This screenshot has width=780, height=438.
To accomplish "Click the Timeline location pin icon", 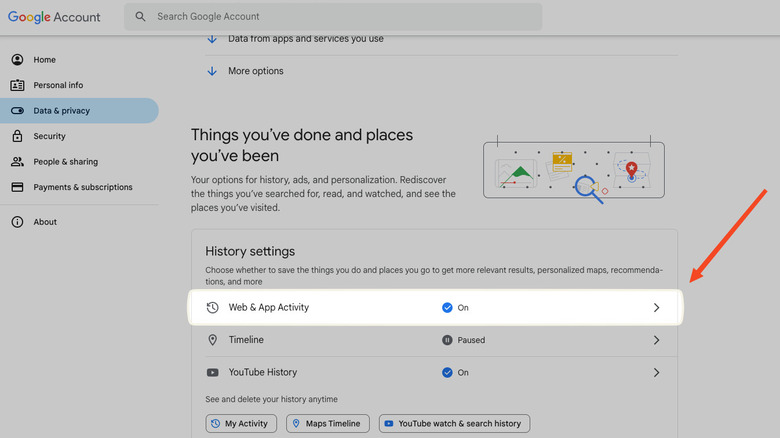I will click(213, 340).
